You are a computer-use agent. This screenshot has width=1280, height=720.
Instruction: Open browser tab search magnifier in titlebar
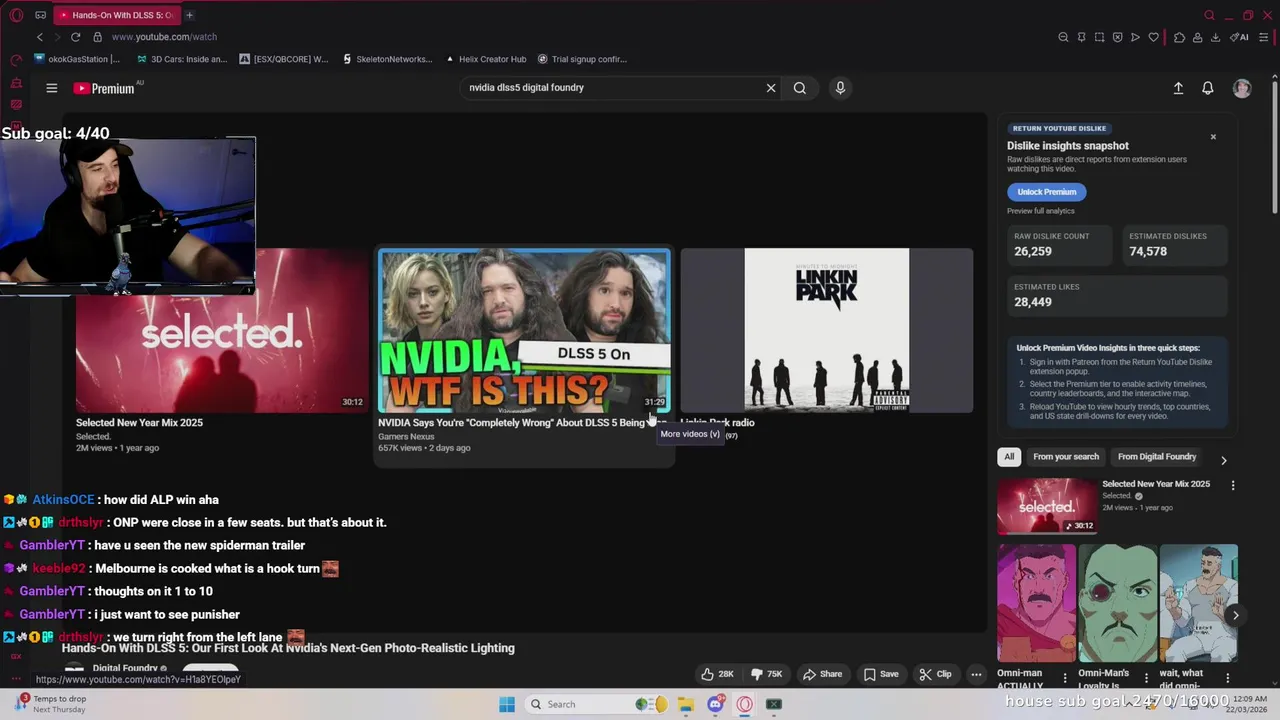(1209, 15)
